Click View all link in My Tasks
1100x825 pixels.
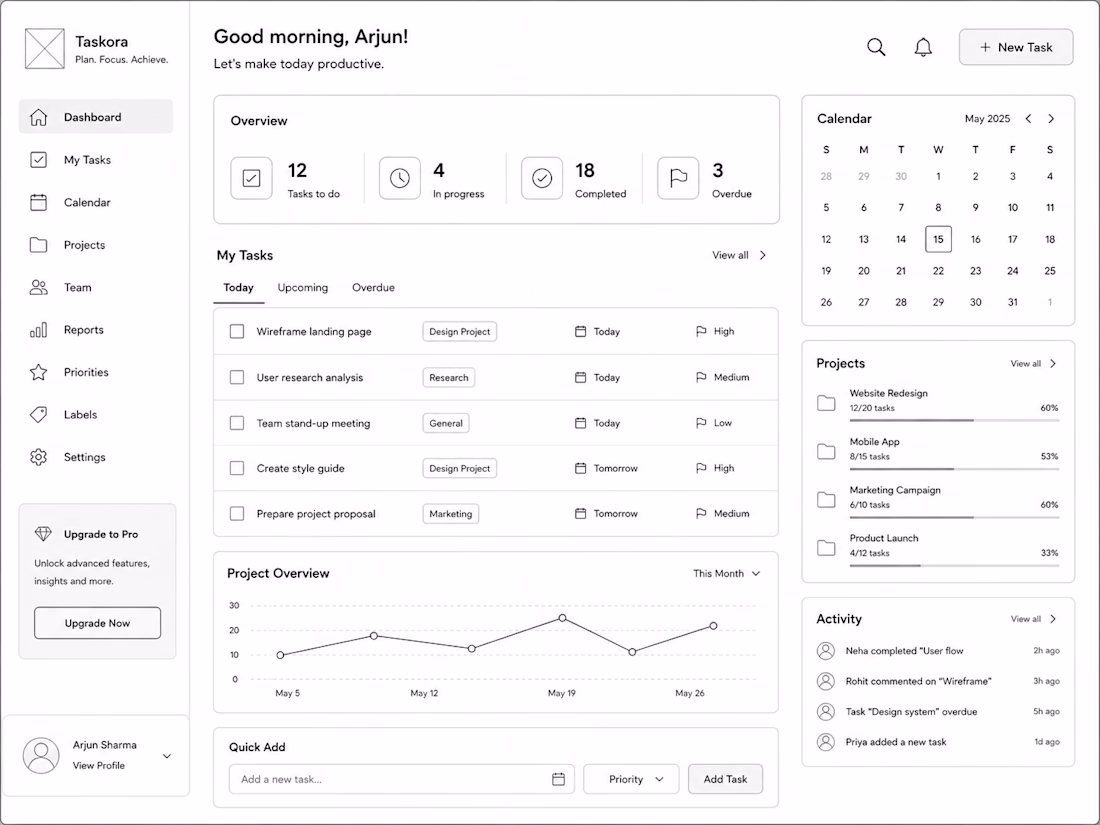pos(730,255)
